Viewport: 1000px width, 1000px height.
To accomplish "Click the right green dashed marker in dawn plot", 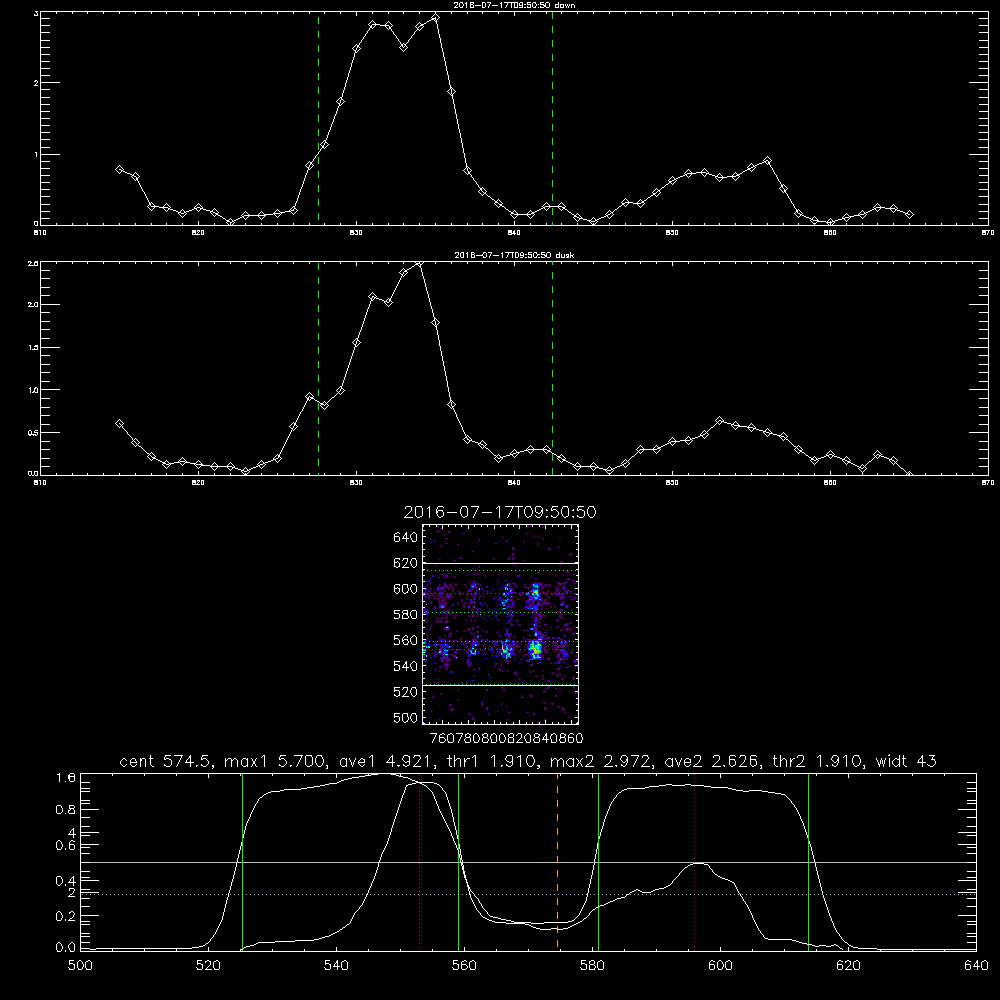I will tap(552, 119).
